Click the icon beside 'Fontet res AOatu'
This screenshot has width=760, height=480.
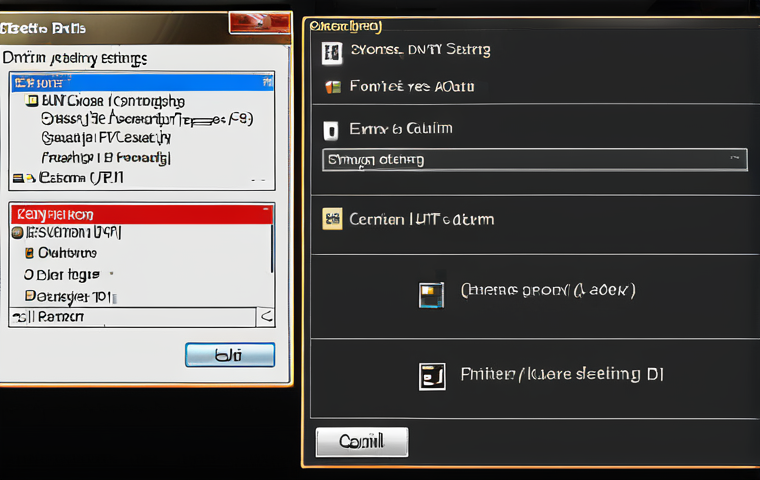tap(333, 87)
